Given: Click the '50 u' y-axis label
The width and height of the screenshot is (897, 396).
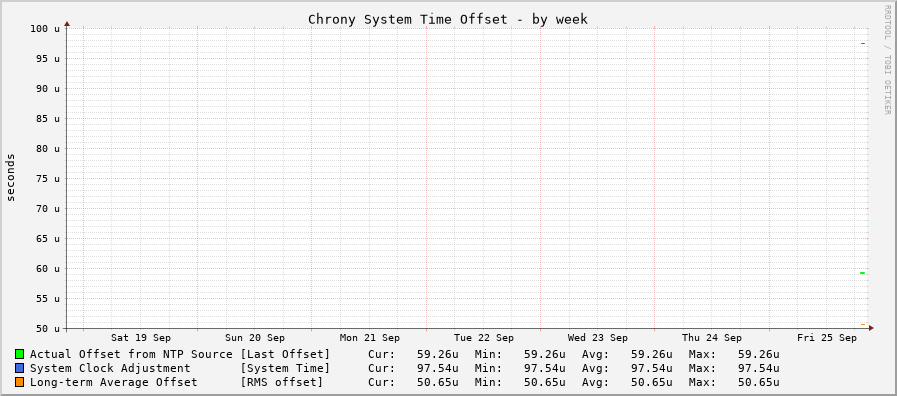Looking at the screenshot, I should click(49, 328).
